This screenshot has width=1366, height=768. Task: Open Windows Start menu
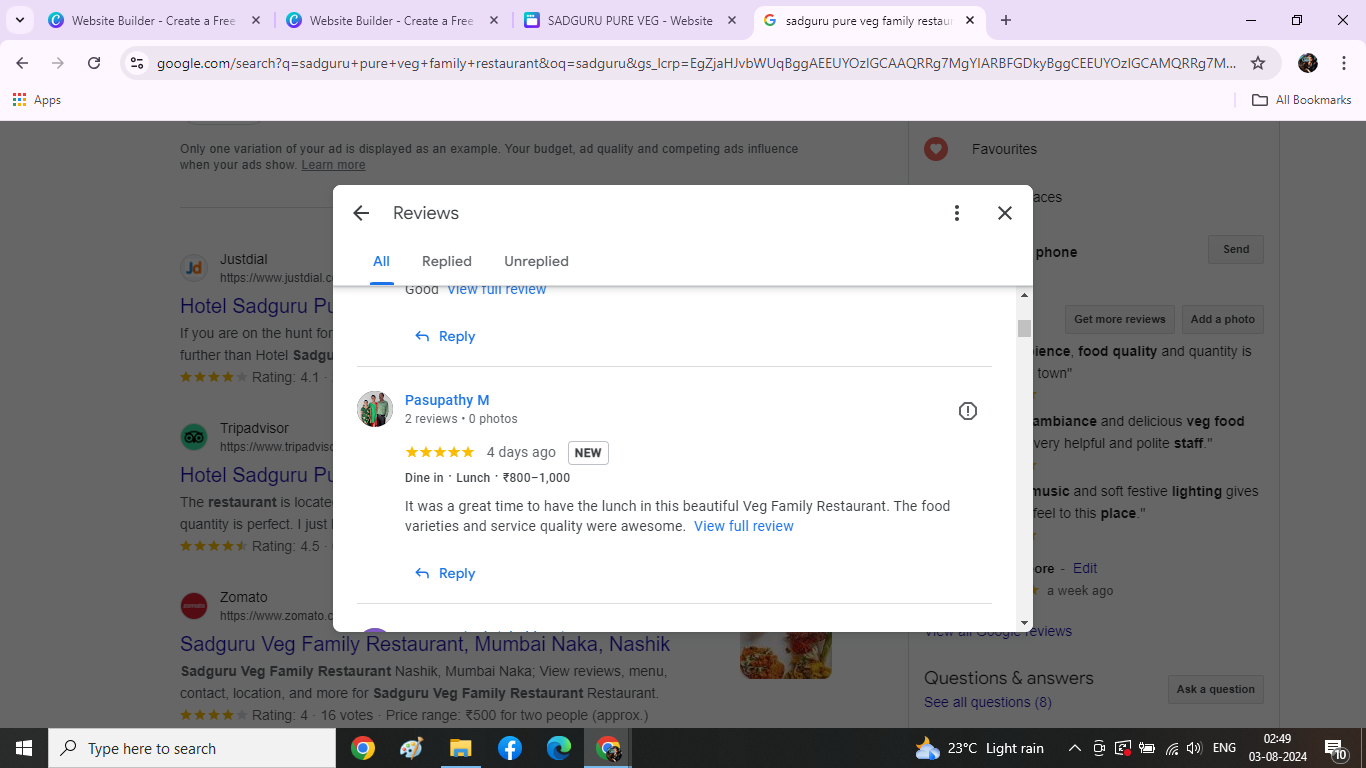pos(24,748)
